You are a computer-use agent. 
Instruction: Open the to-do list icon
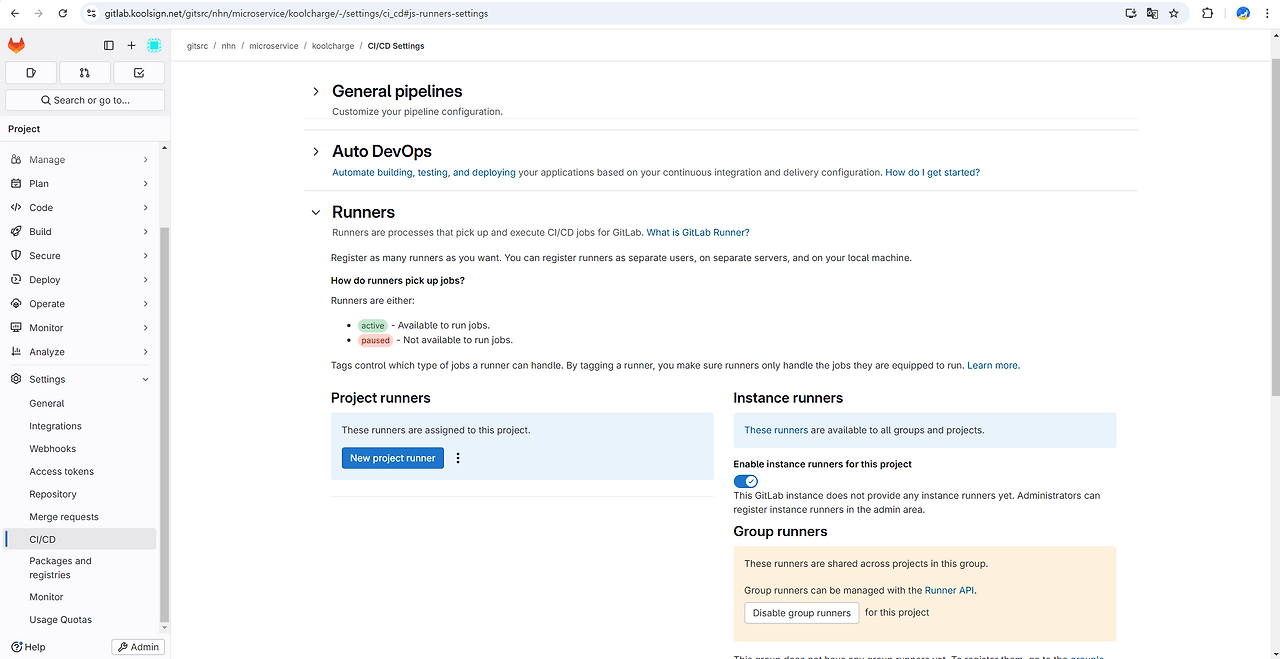(x=139, y=73)
